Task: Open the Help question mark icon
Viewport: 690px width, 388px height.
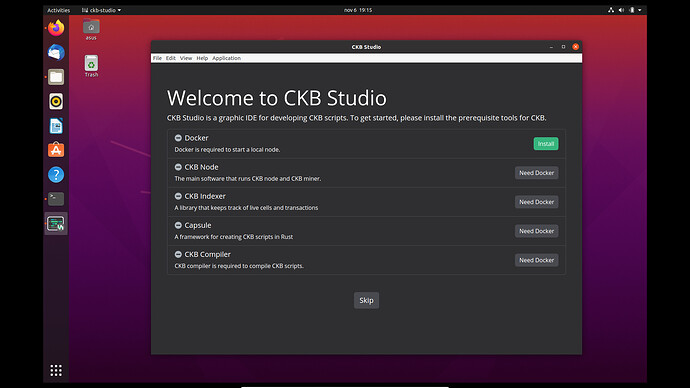Action: [x=56, y=175]
